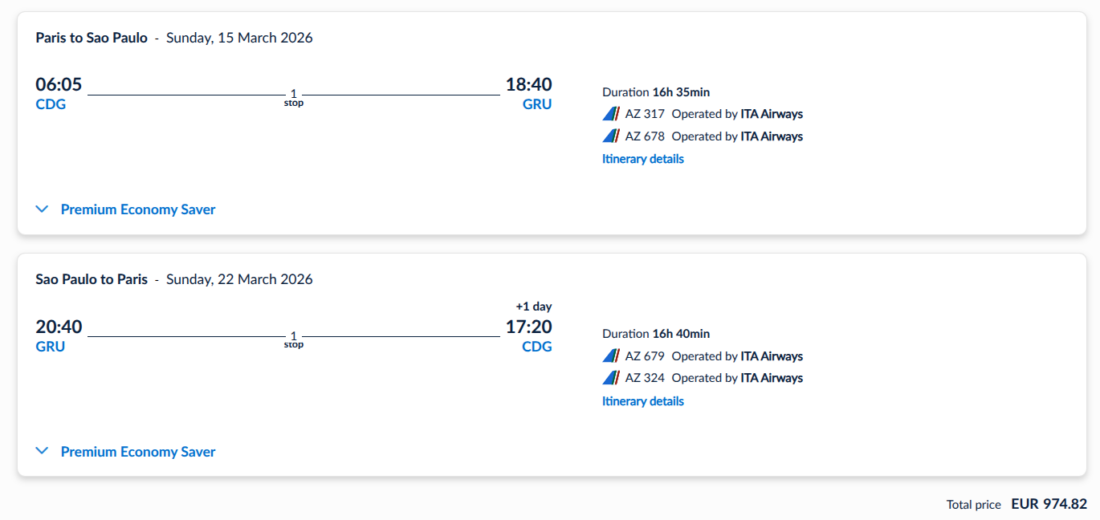Open Itinerary details for Paris to Sao Paulo

(x=643, y=159)
